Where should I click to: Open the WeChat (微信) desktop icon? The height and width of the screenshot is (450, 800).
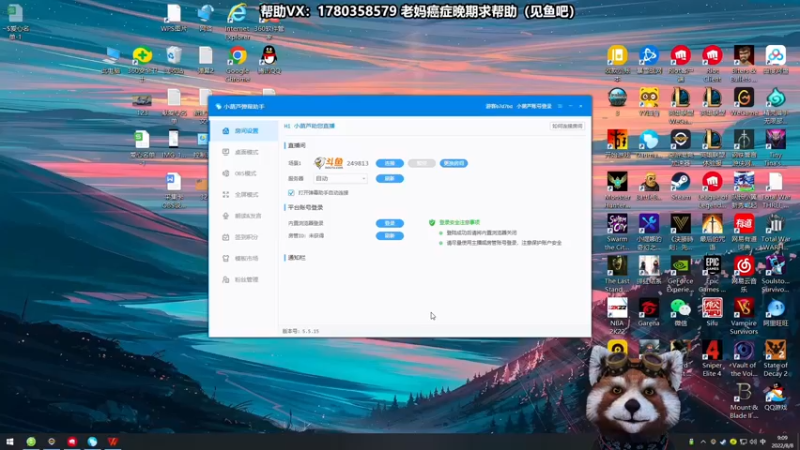pyautogui.click(x=681, y=313)
